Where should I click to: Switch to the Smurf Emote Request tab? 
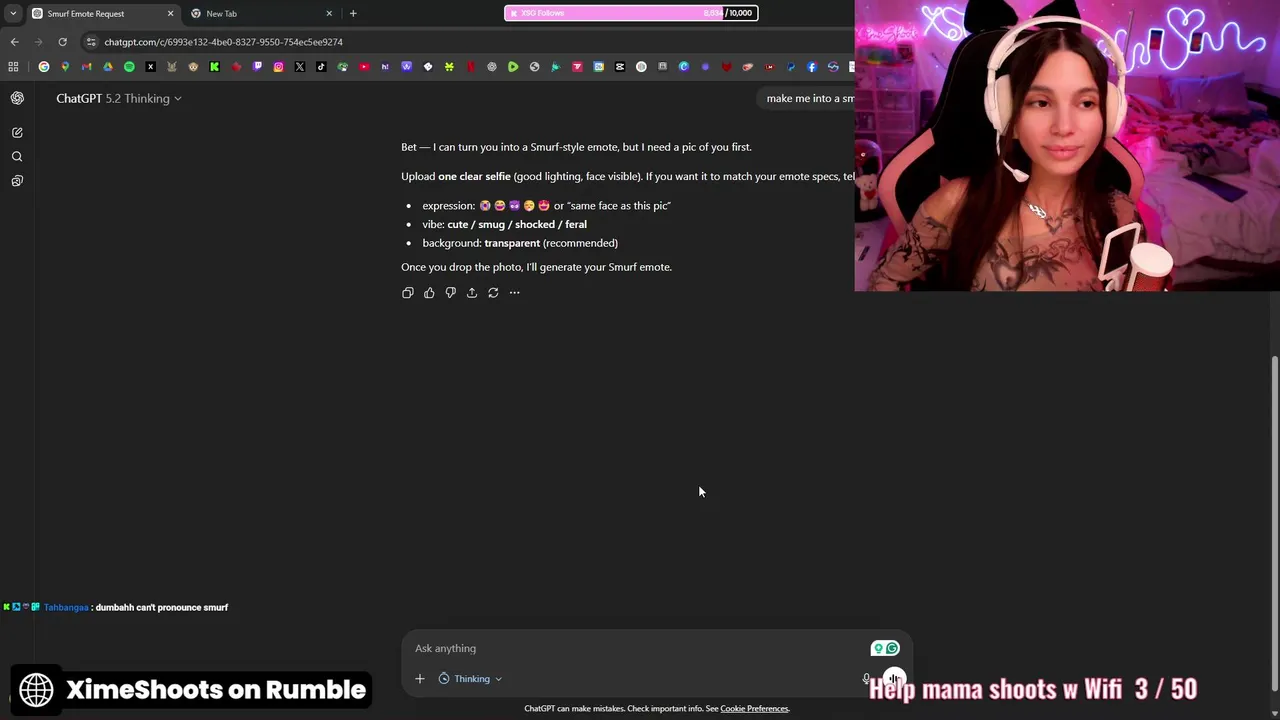(x=100, y=13)
